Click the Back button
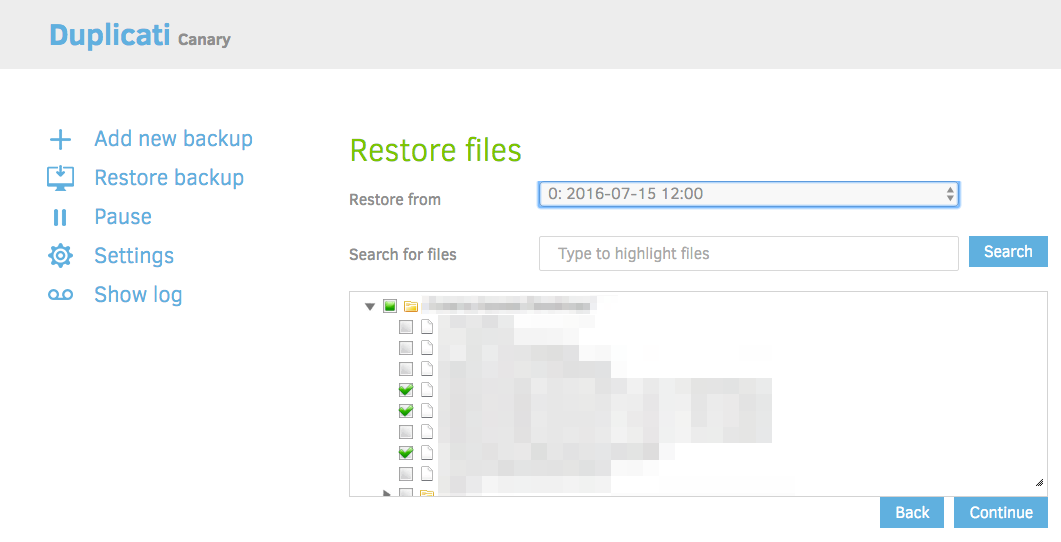 (912, 512)
